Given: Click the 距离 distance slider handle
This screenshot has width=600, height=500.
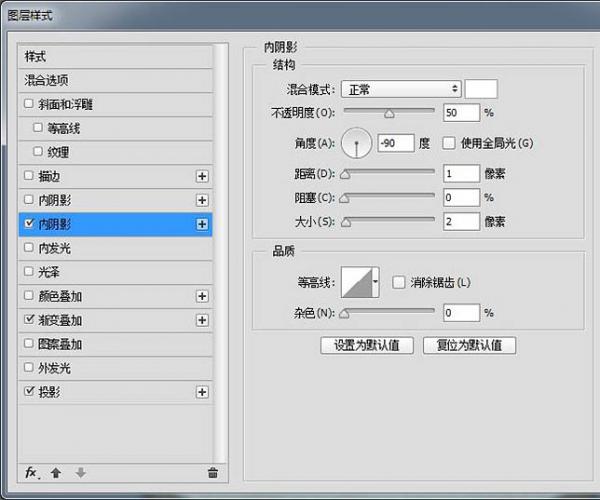Looking at the screenshot, I should (345, 175).
